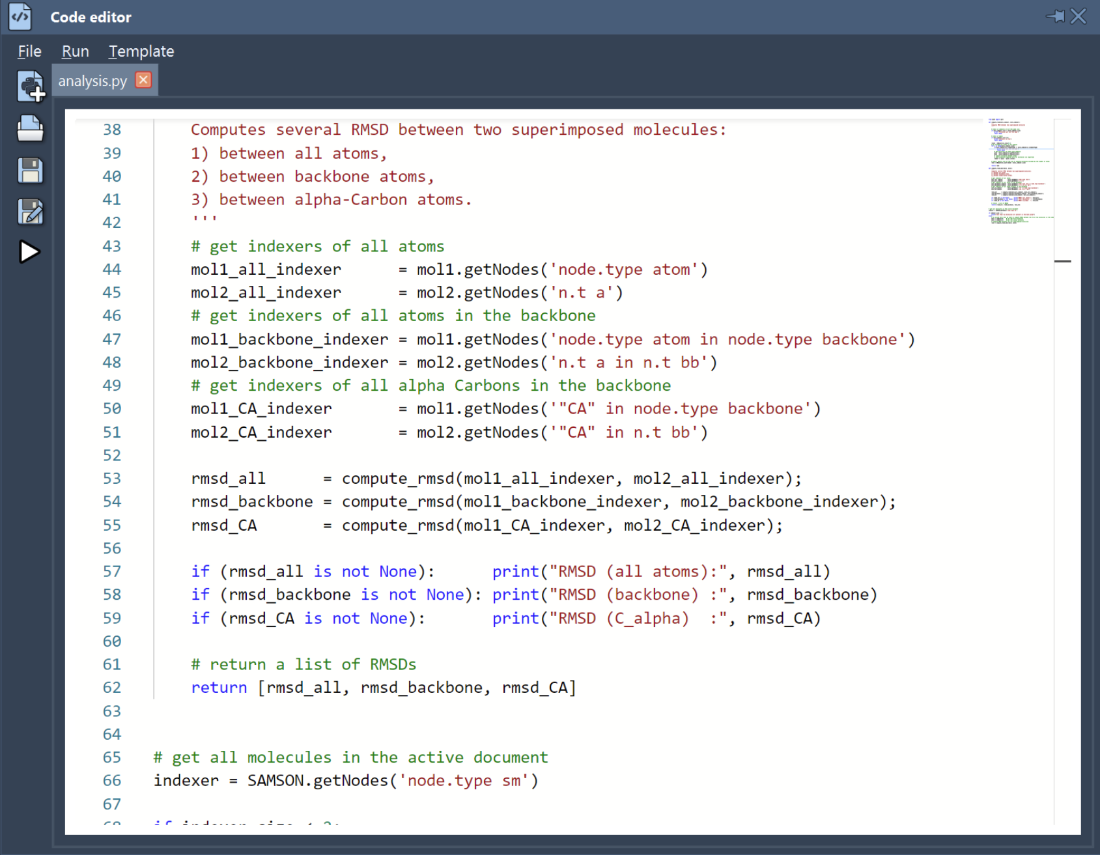Click the vertical scrollbar handle
The width and height of the screenshot is (1100, 855).
point(1063,261)
